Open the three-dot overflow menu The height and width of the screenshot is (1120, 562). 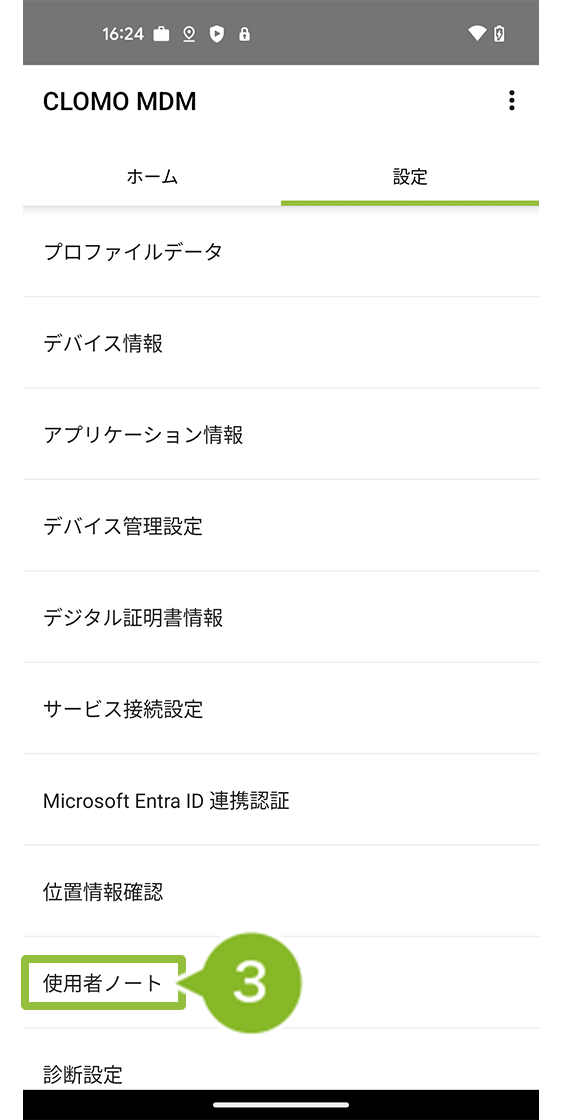[x=511, y=101]
